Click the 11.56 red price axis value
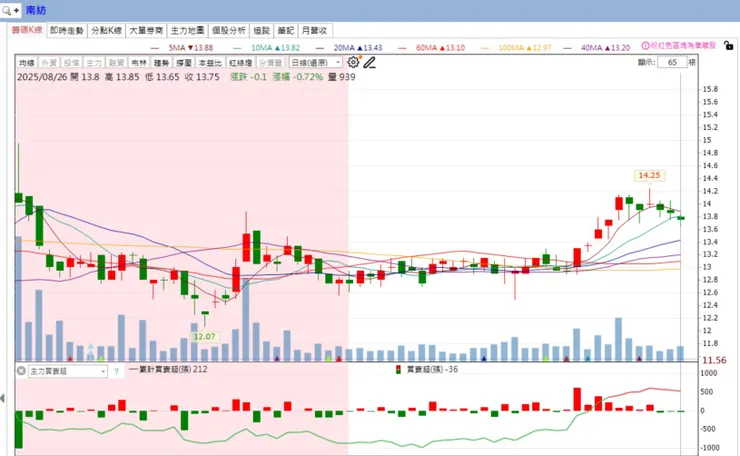 point(714,360)
